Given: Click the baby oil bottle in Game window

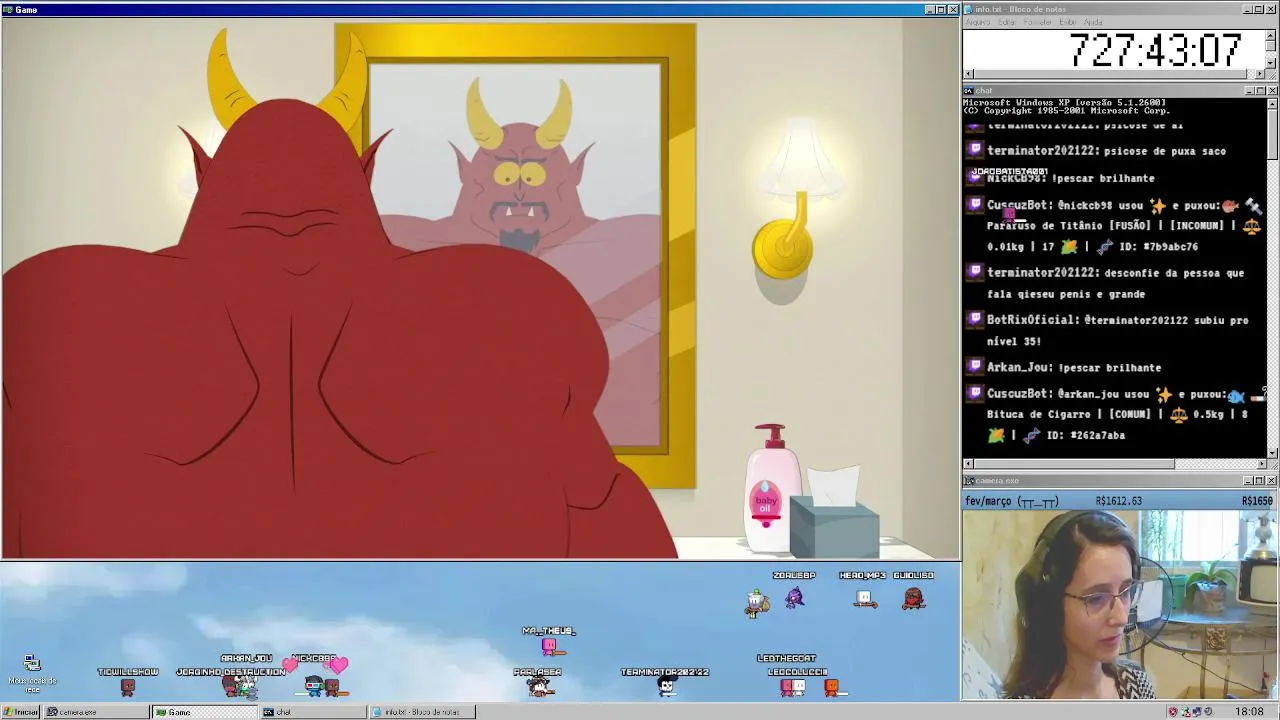Looking at the screenshot, I should pos(771,488).
